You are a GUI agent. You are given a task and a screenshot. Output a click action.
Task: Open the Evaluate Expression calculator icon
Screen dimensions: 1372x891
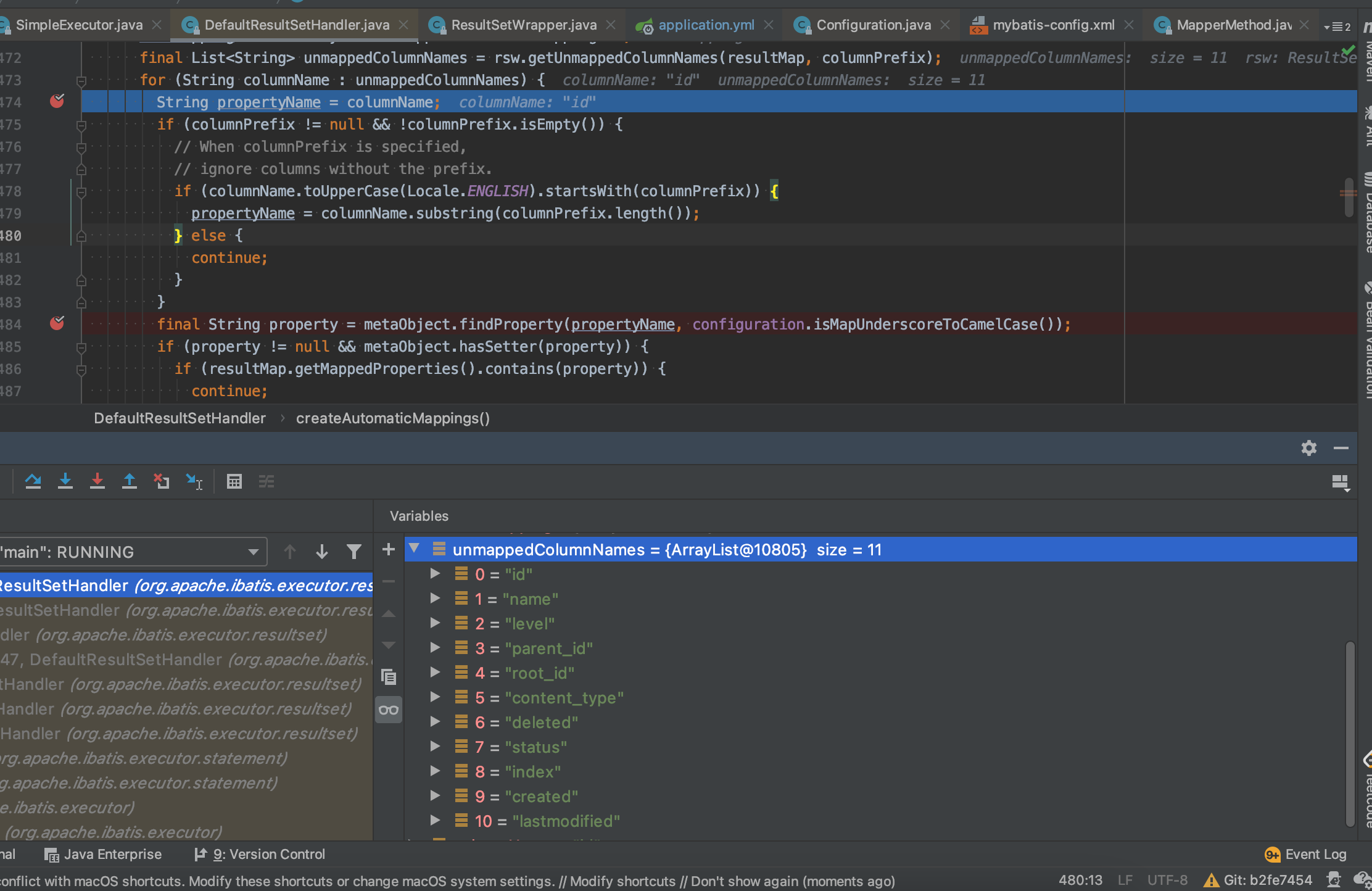pos(234,481)
